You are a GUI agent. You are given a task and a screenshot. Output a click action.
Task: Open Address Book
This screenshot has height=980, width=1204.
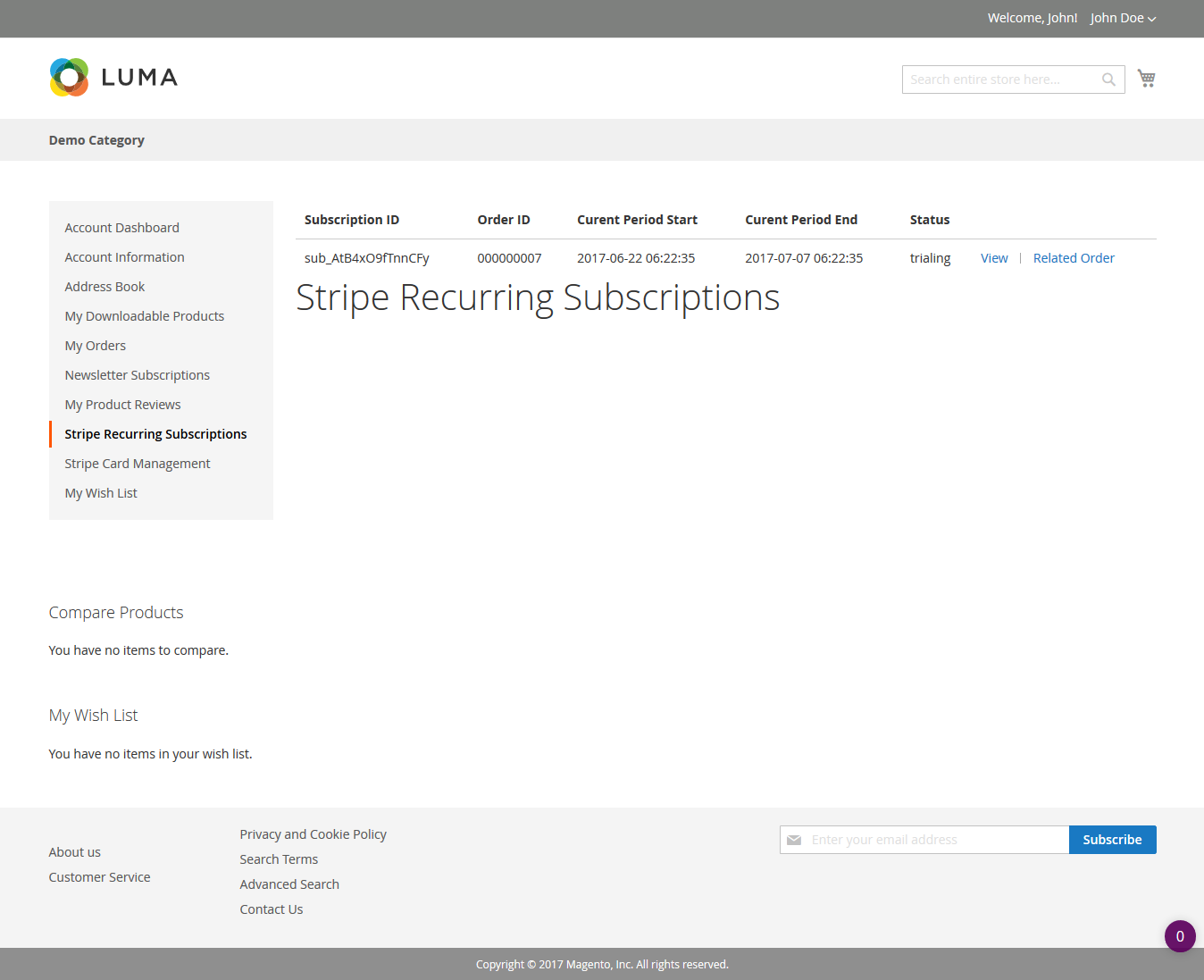pyautogui.click(x=105, y=287)
